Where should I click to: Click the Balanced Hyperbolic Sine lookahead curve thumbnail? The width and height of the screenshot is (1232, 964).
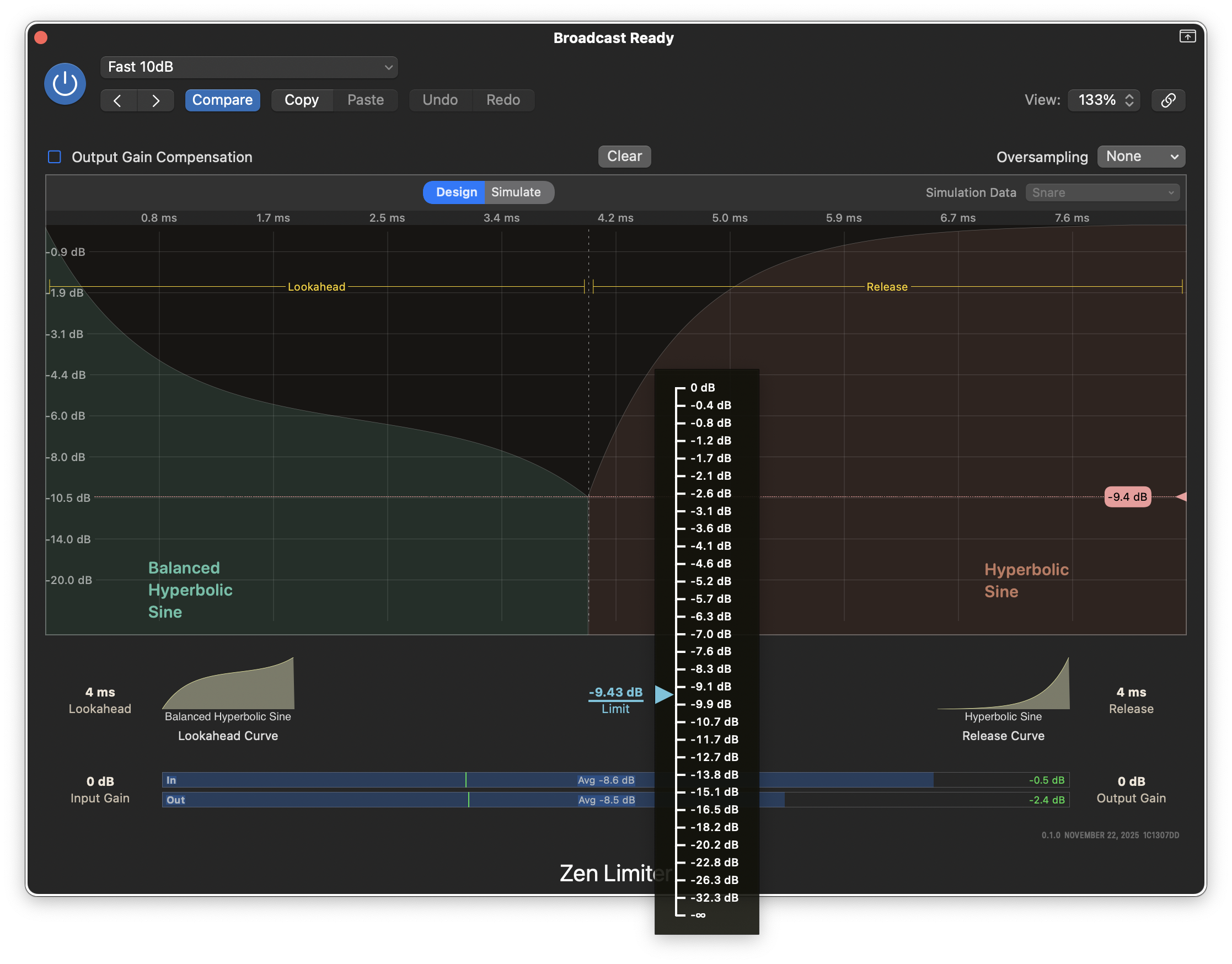coord(228,684)
